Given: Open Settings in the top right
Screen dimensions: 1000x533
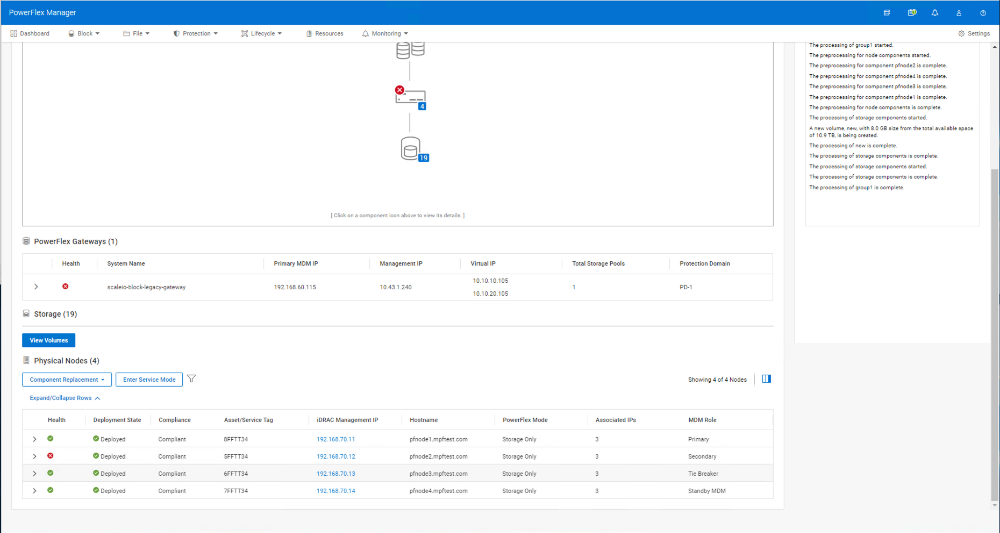Looking at the screenshot, I should pyautogui.click(x=973, y=33).
